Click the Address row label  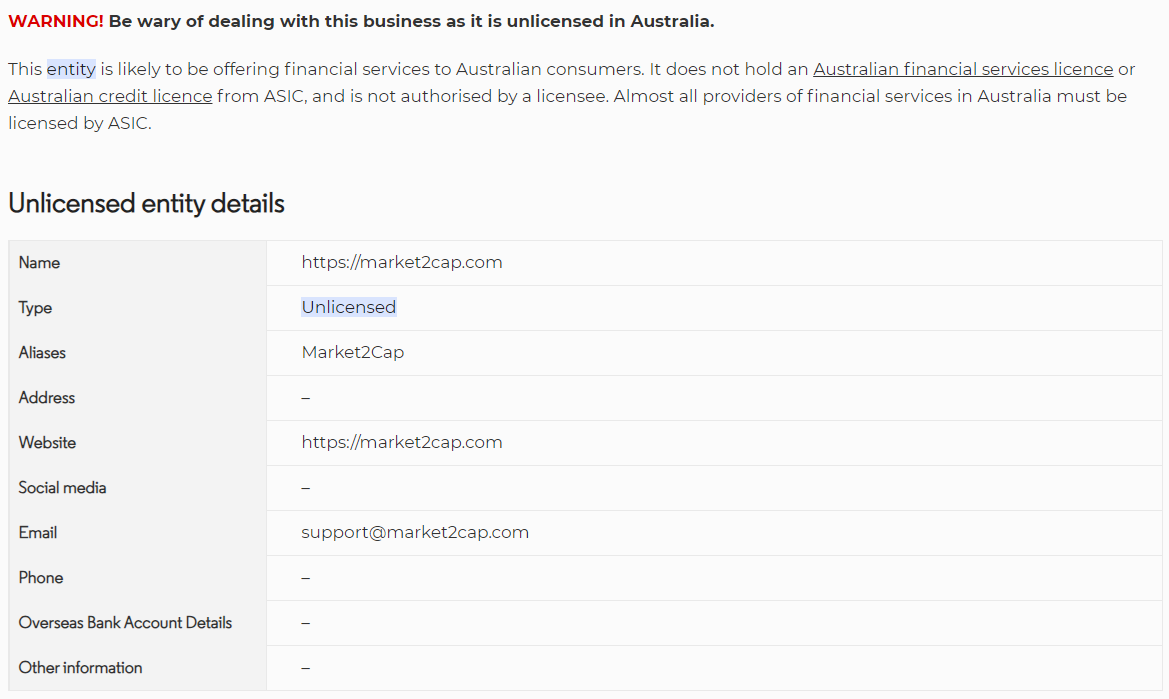point(47,398)
